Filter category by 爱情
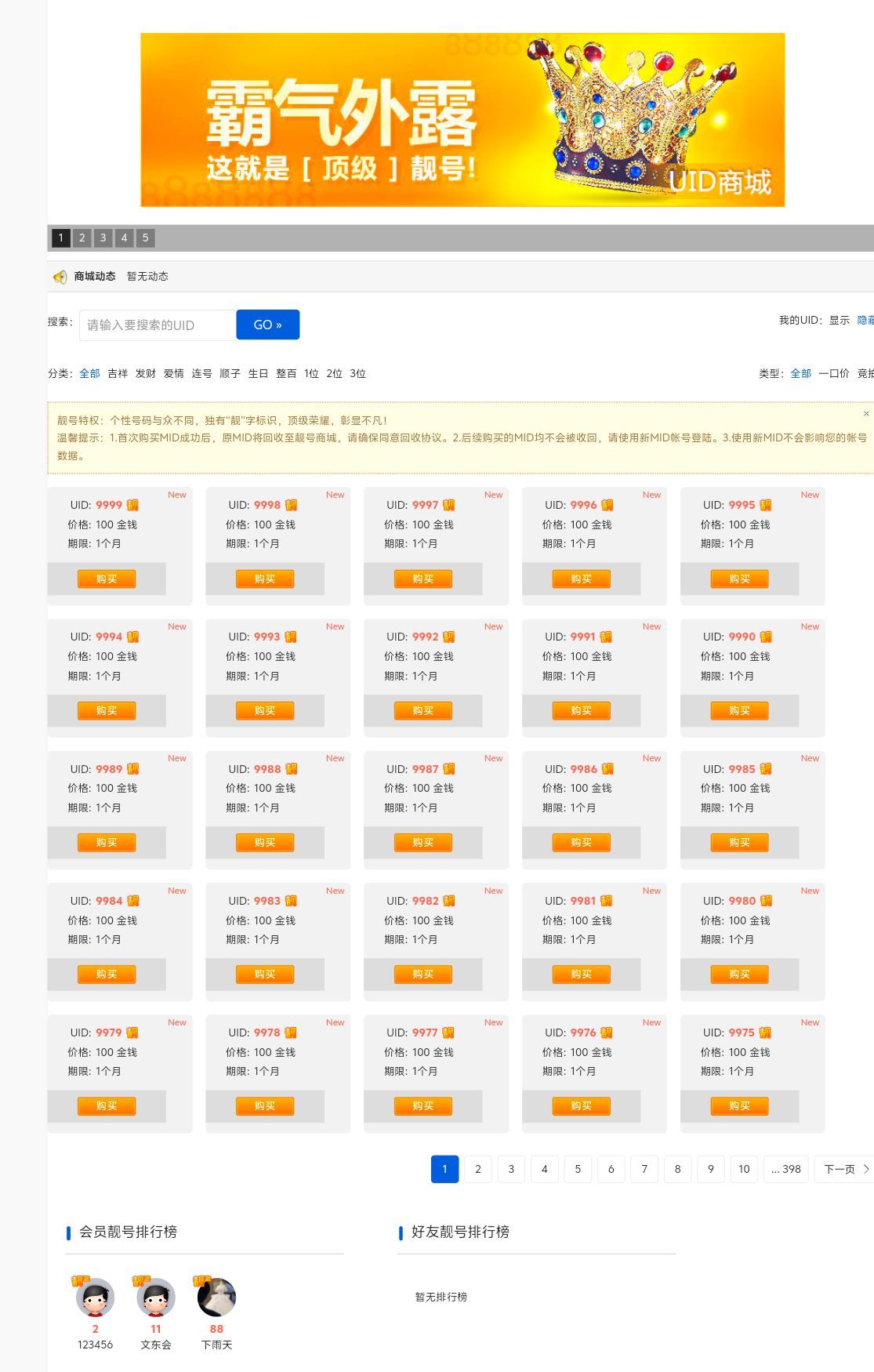874x1372 pixels. pyautogui.click(x=174, y=374)
